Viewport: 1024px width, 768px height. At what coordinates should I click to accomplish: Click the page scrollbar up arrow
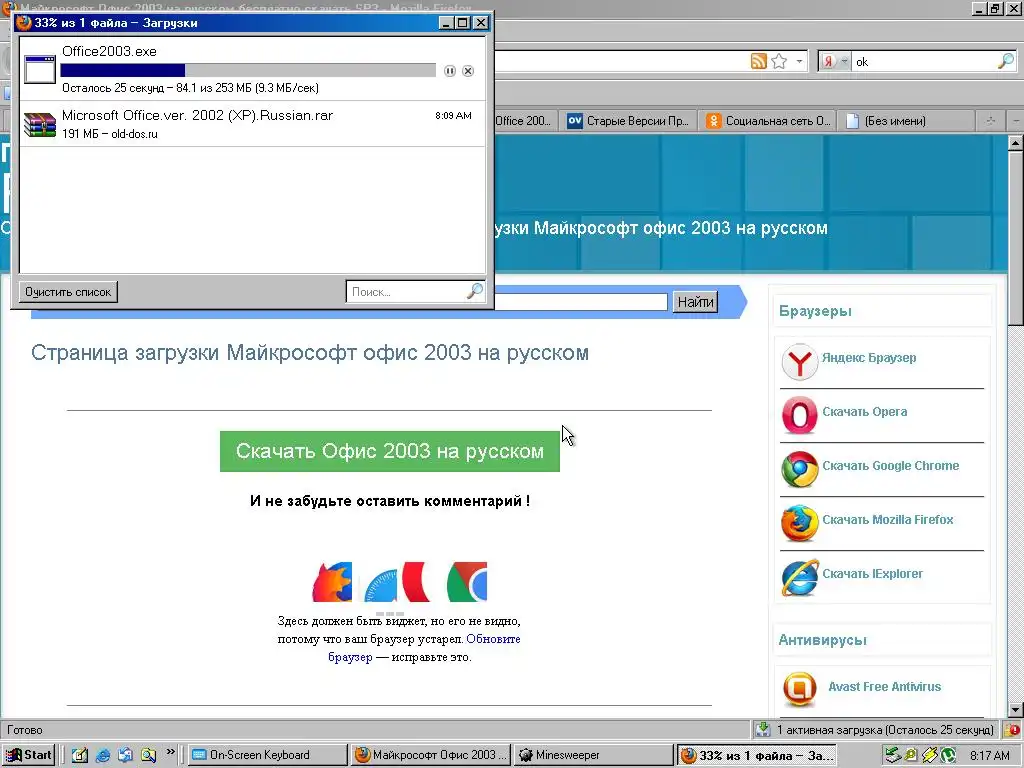(x=1016, y=143)
